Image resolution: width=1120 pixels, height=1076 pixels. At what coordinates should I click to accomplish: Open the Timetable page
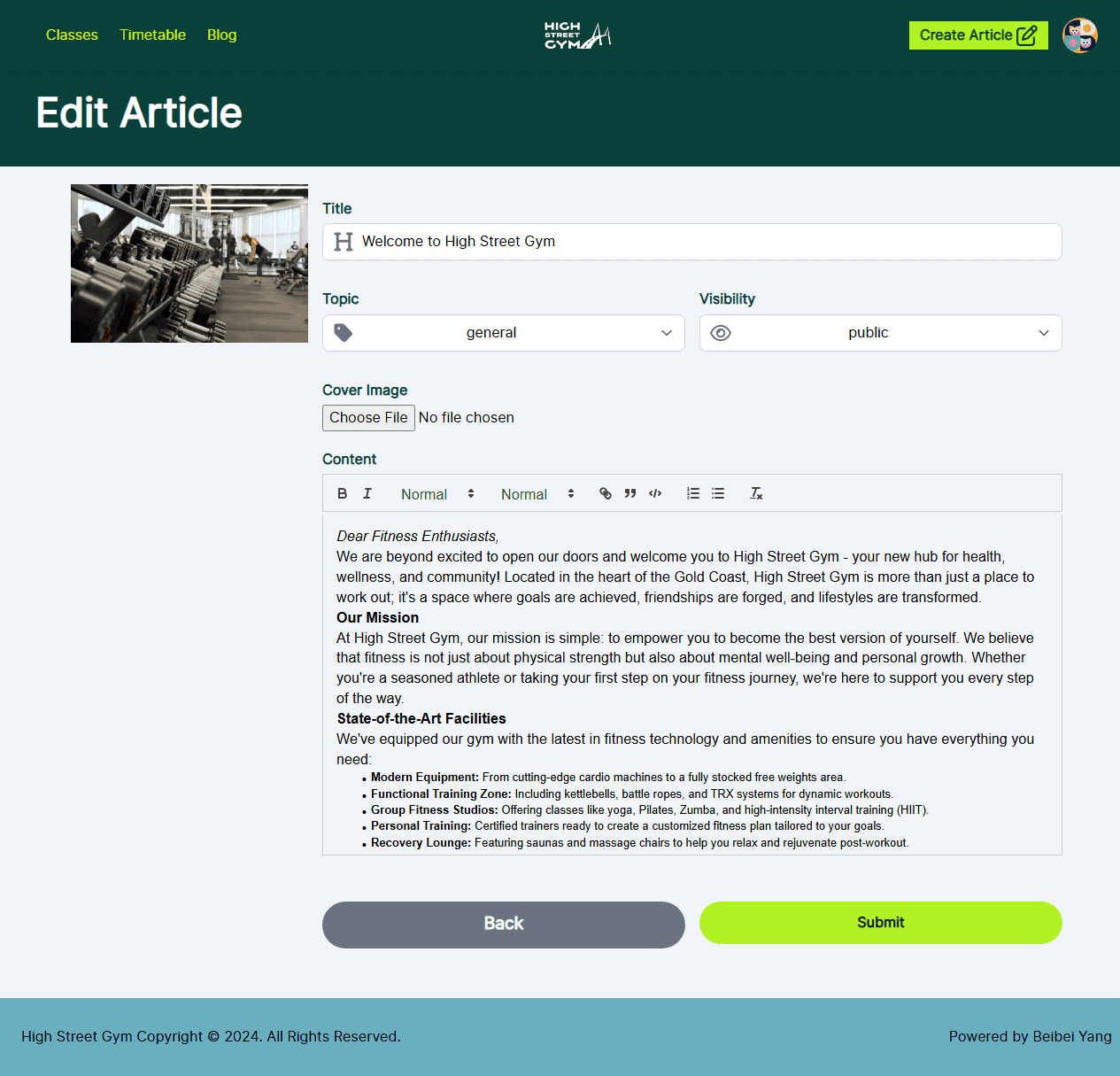click(x=152, y=35)
